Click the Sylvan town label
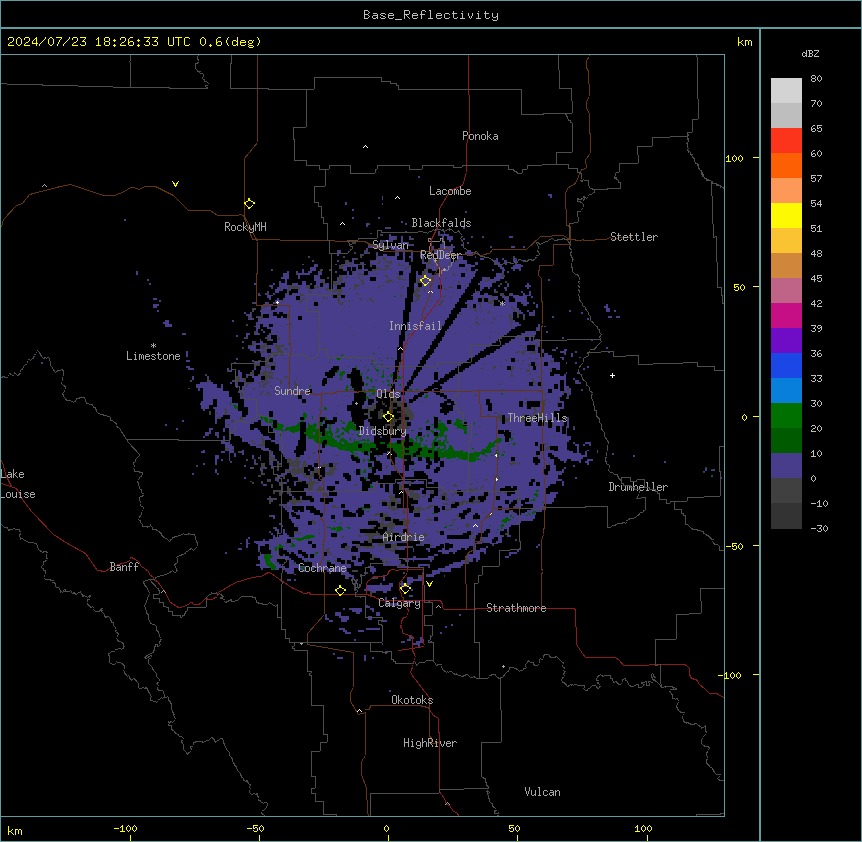 [x=390, y=245]
